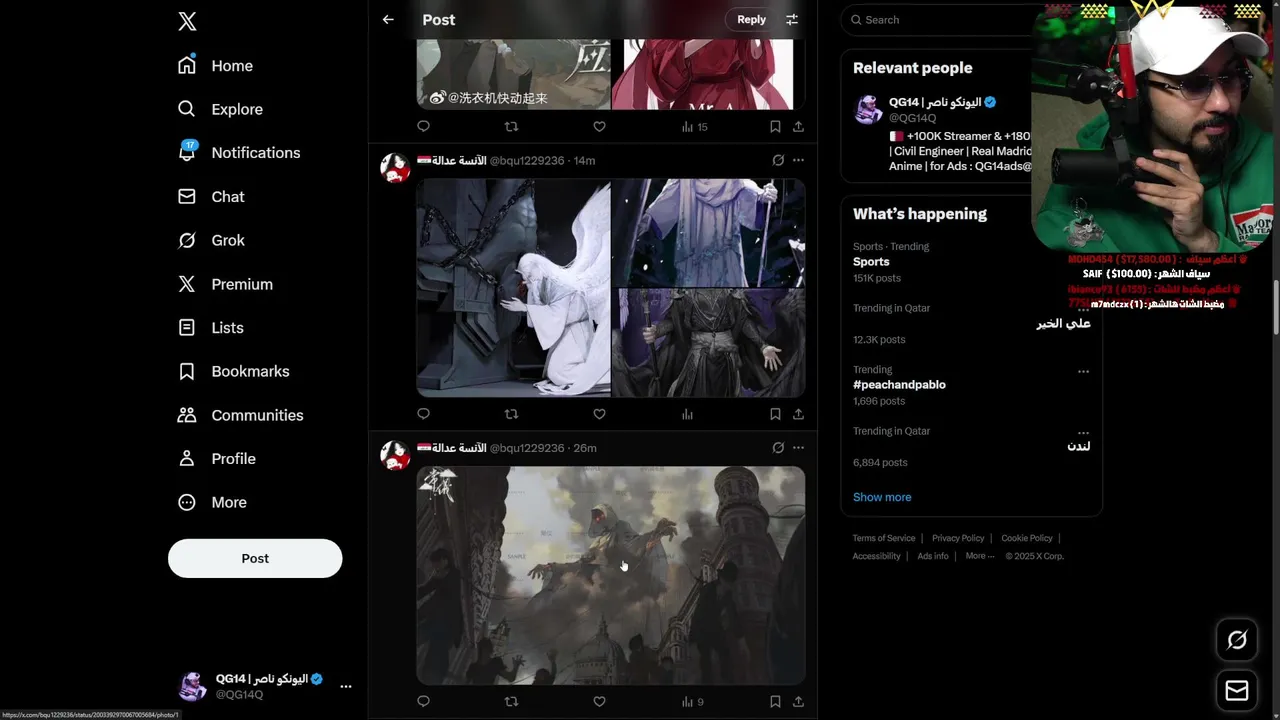Open Grok explain icon on 14m post
1280x720 pixels.
tap(778, 160)
